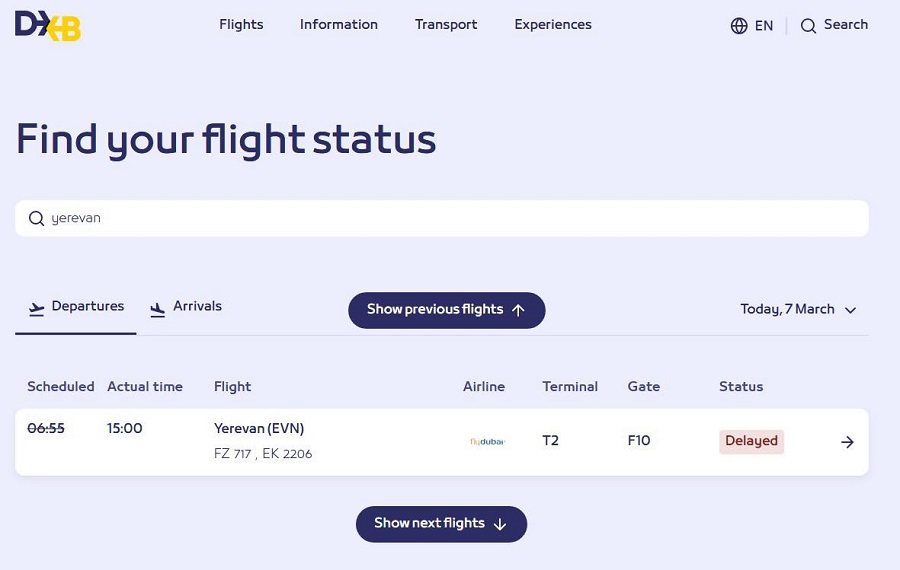This screenshot has height=570, width=900.
Task: Open the Flights menu
Action: click(x=241, y=25)
